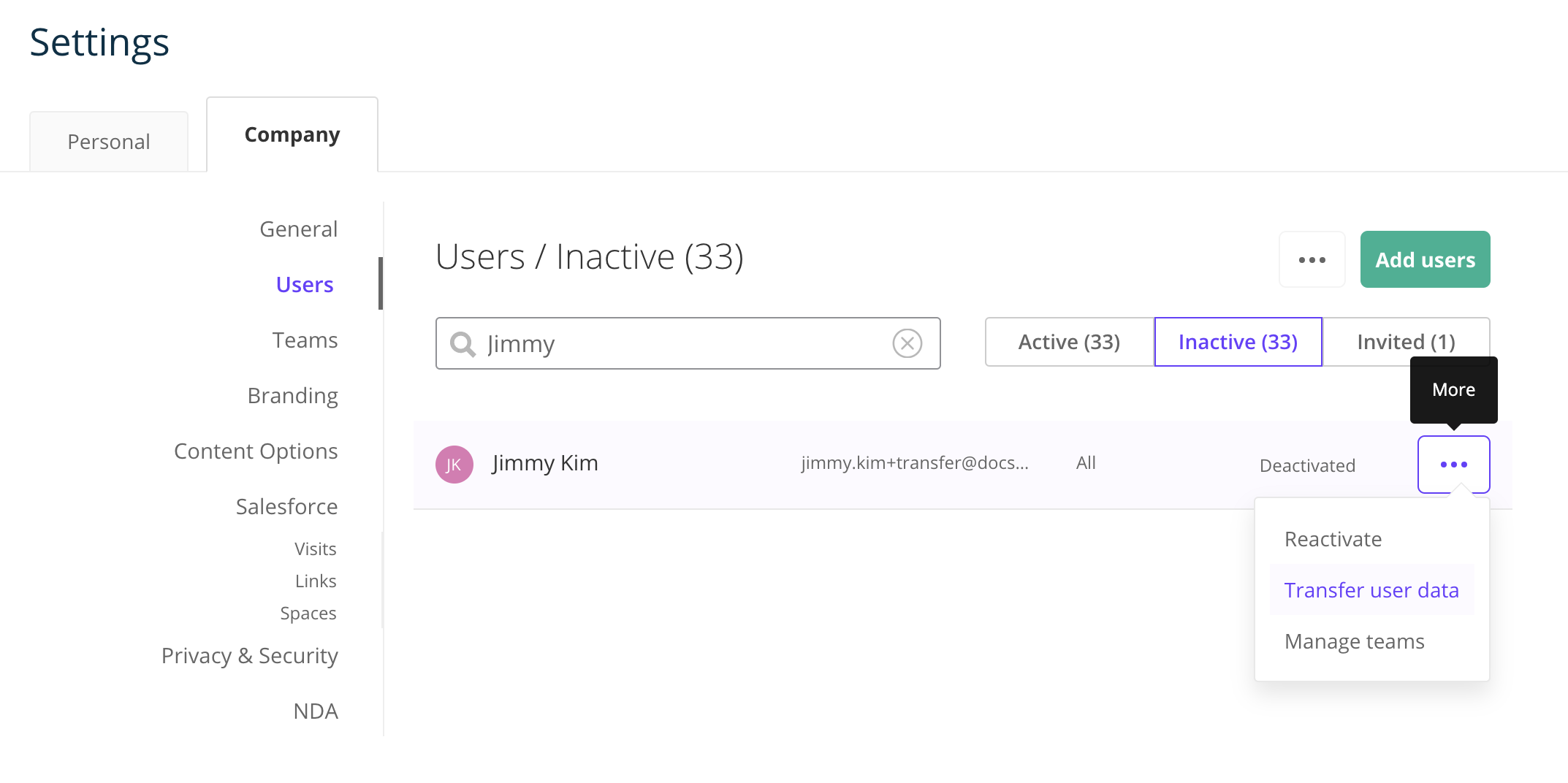Switch to the Personal settings tab
This screenshot has width=1568, height=783.
(x=108, y=141)
